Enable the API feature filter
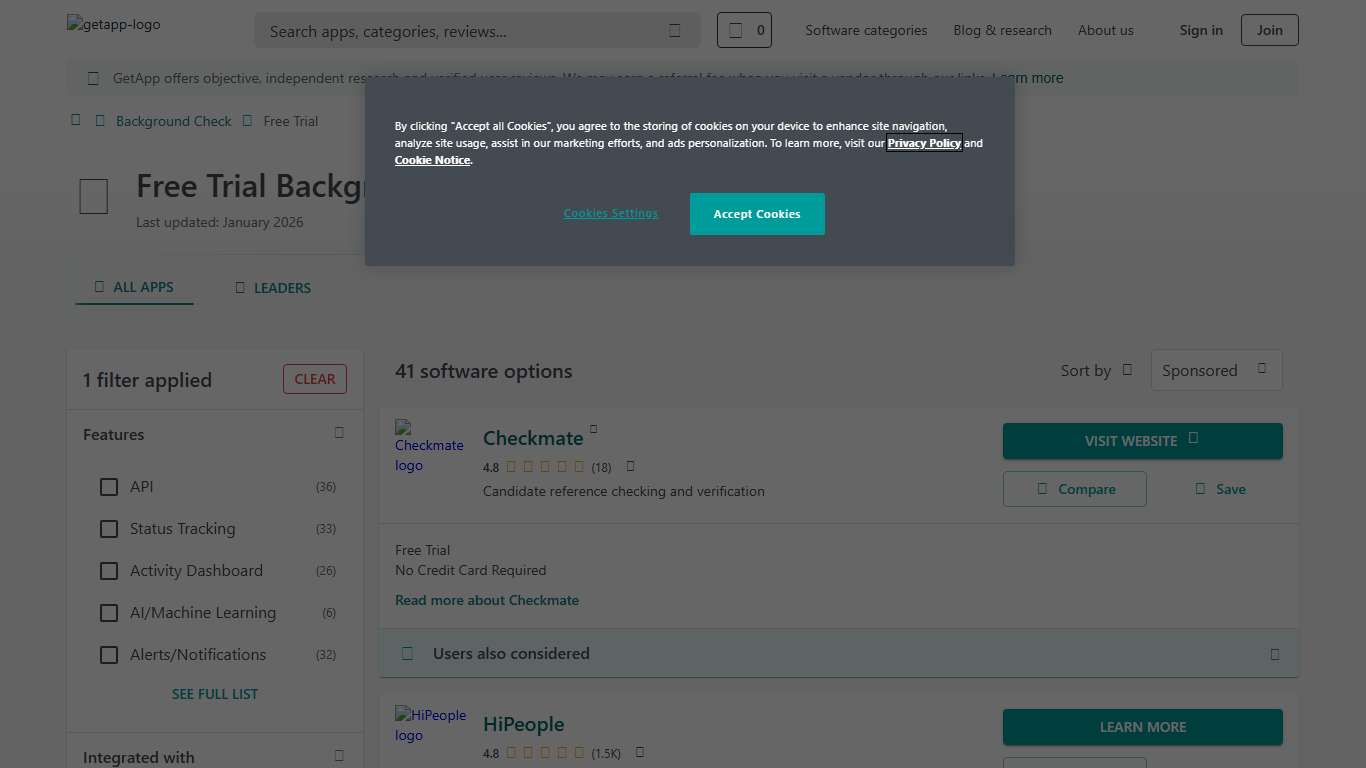Viewport: 1366px width, 768px height. 109,487
